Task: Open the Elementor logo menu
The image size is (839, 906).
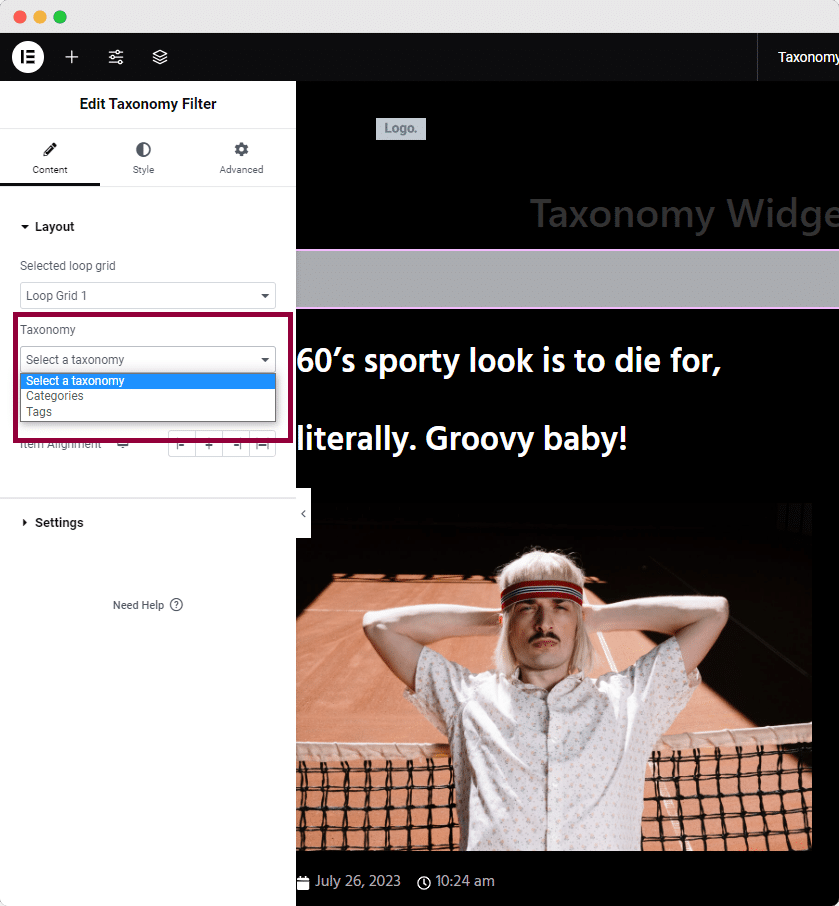Action: click(x=27, y=57)
